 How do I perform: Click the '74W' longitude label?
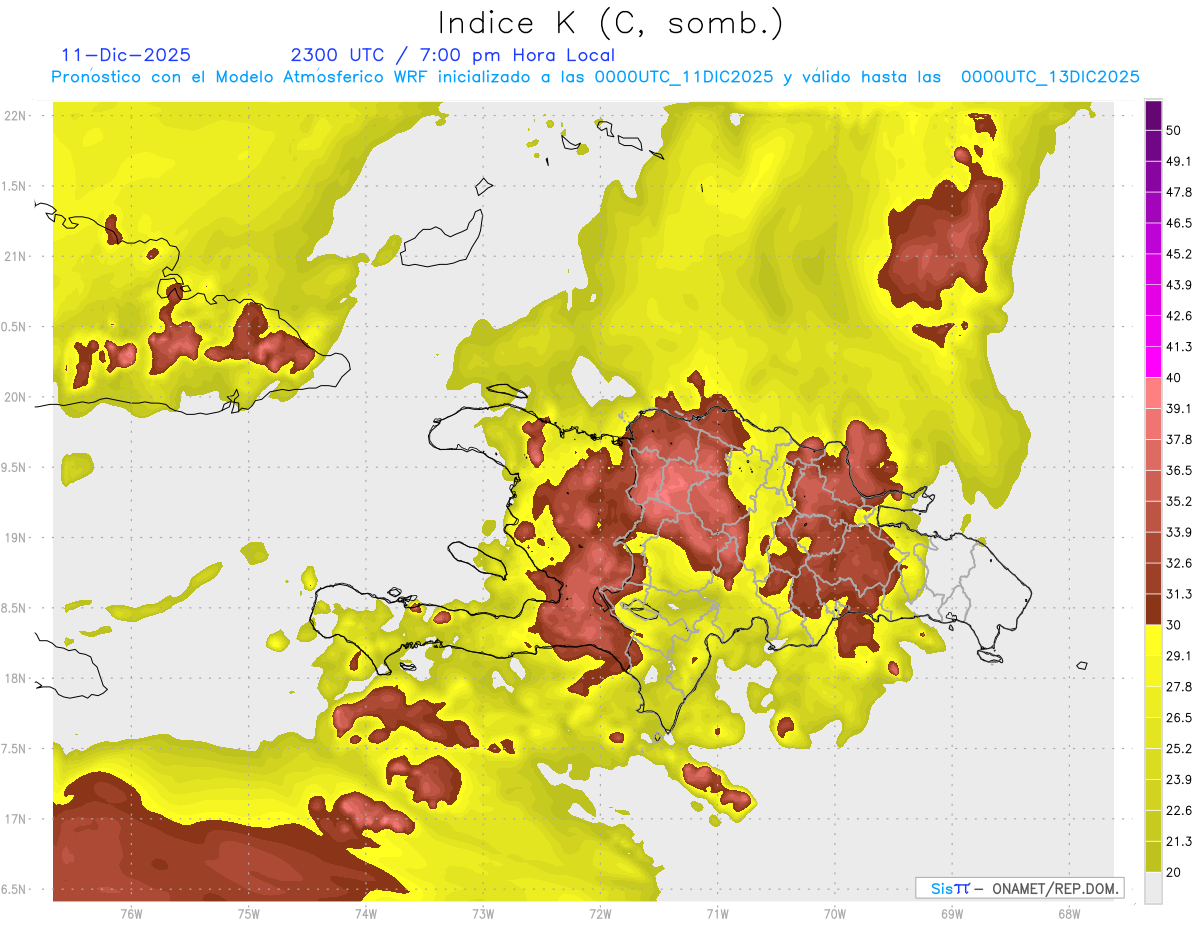coord(366,913)
